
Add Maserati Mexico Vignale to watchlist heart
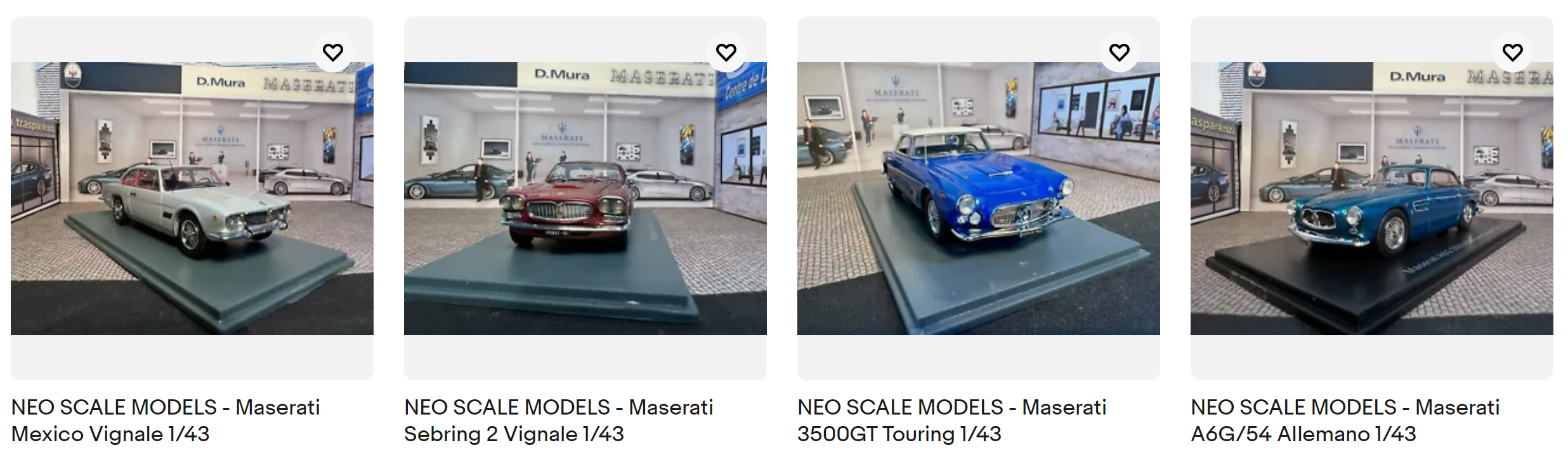click(333, 52)
